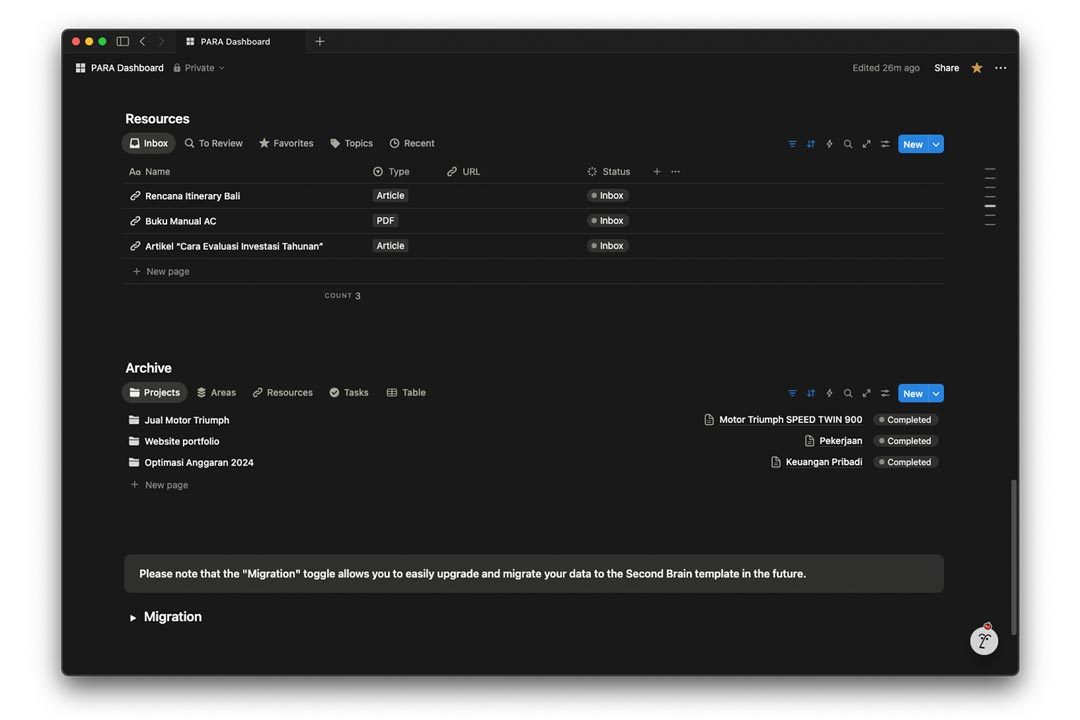Click the sort icon in Resources toolbar
Viewport: 1080px width, 720px height.
click(811, 144)
